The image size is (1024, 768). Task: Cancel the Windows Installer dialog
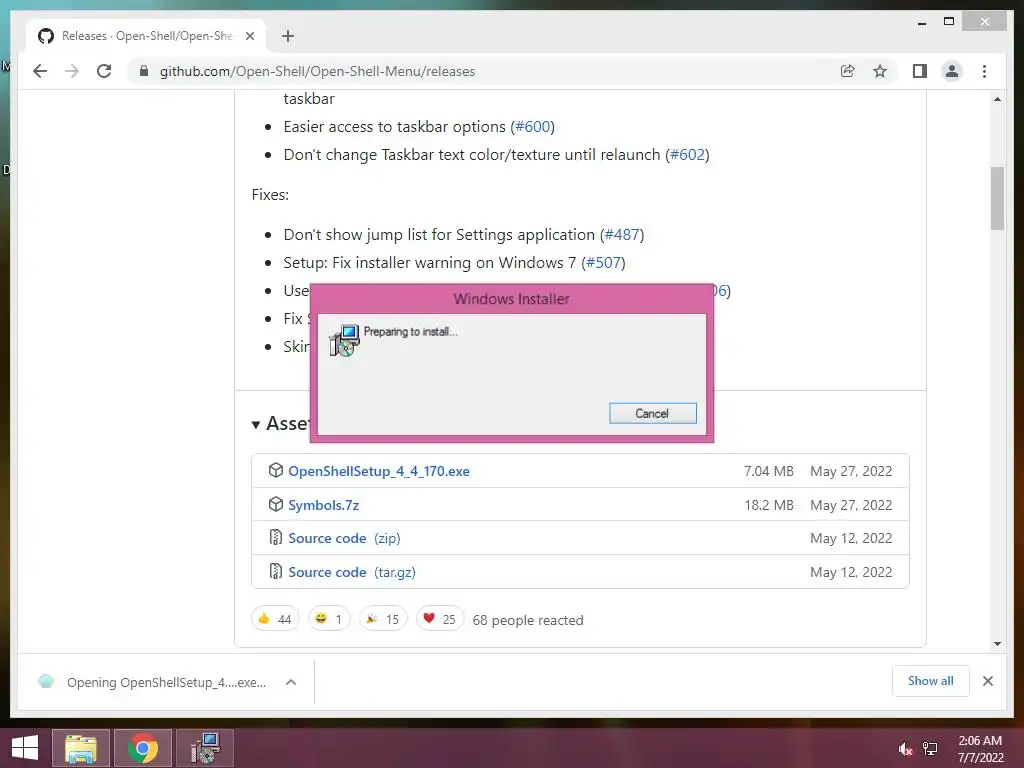652,413
